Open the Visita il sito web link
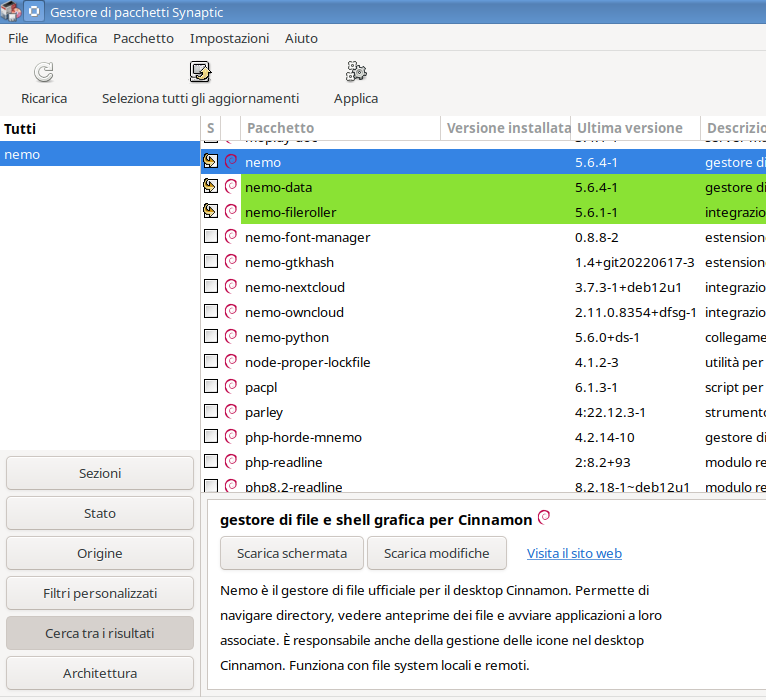 point(574,553)
